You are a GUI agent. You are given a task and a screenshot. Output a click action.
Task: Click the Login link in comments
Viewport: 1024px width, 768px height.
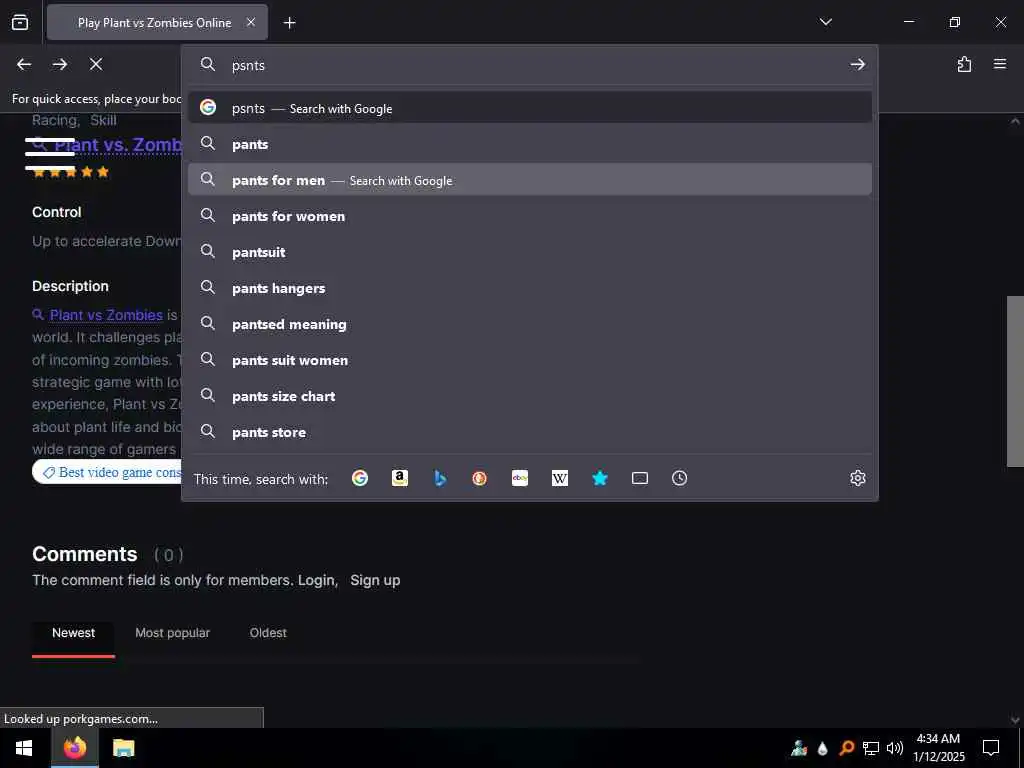tap(317, 580)
